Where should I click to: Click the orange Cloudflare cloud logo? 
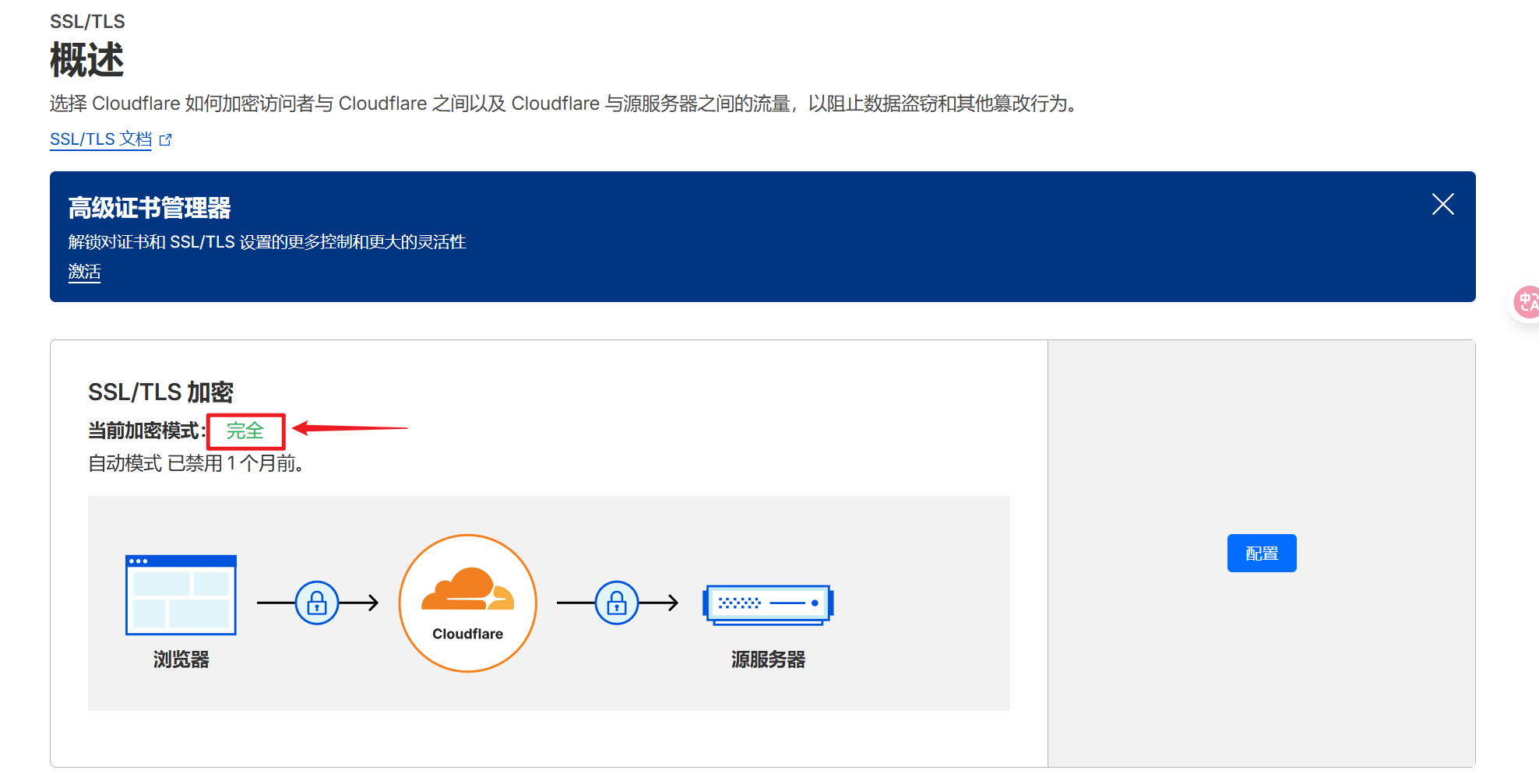[x=467, y=590]
